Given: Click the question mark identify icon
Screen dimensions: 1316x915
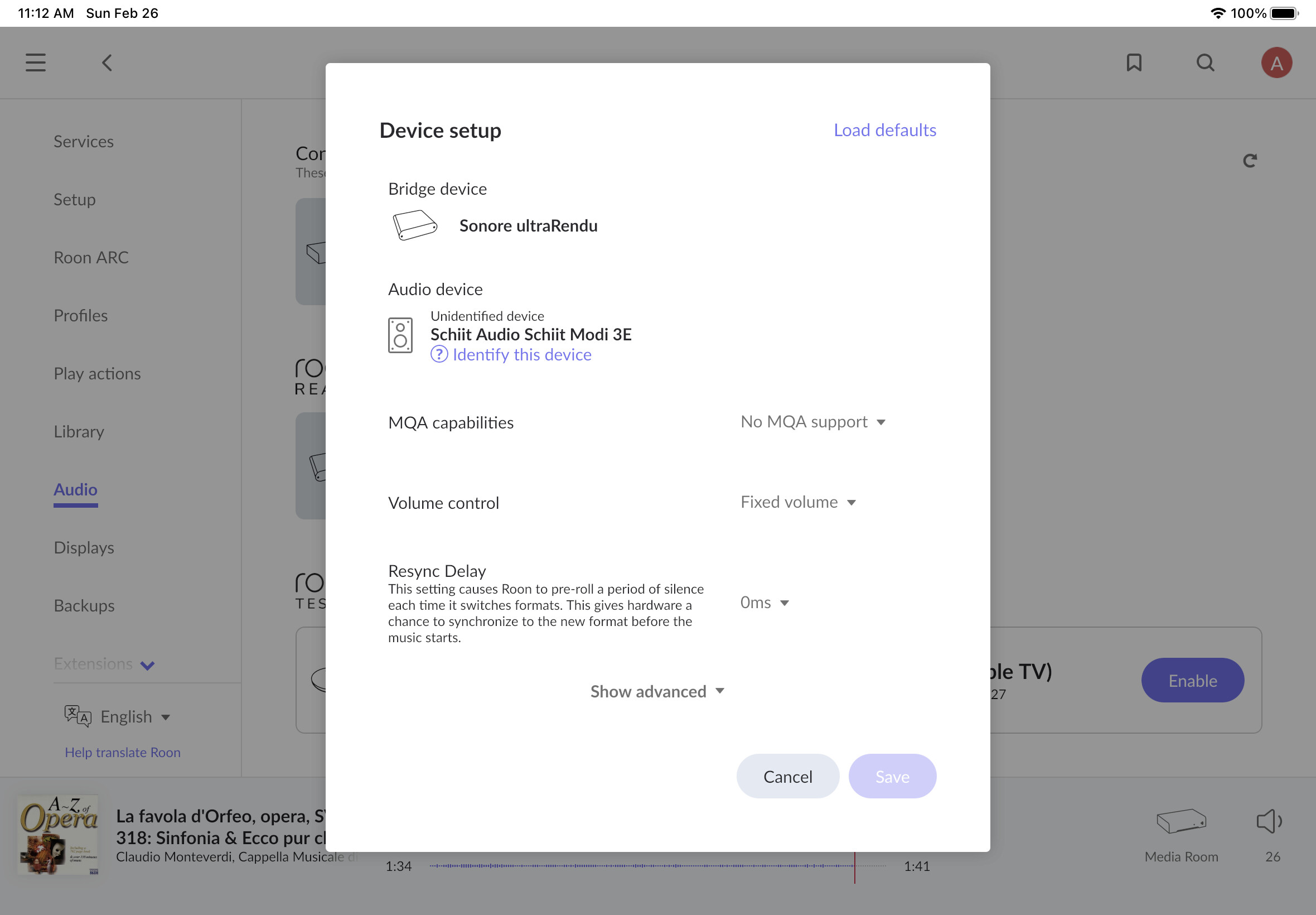Looking at the screenshot, I should tap(439, 354).
